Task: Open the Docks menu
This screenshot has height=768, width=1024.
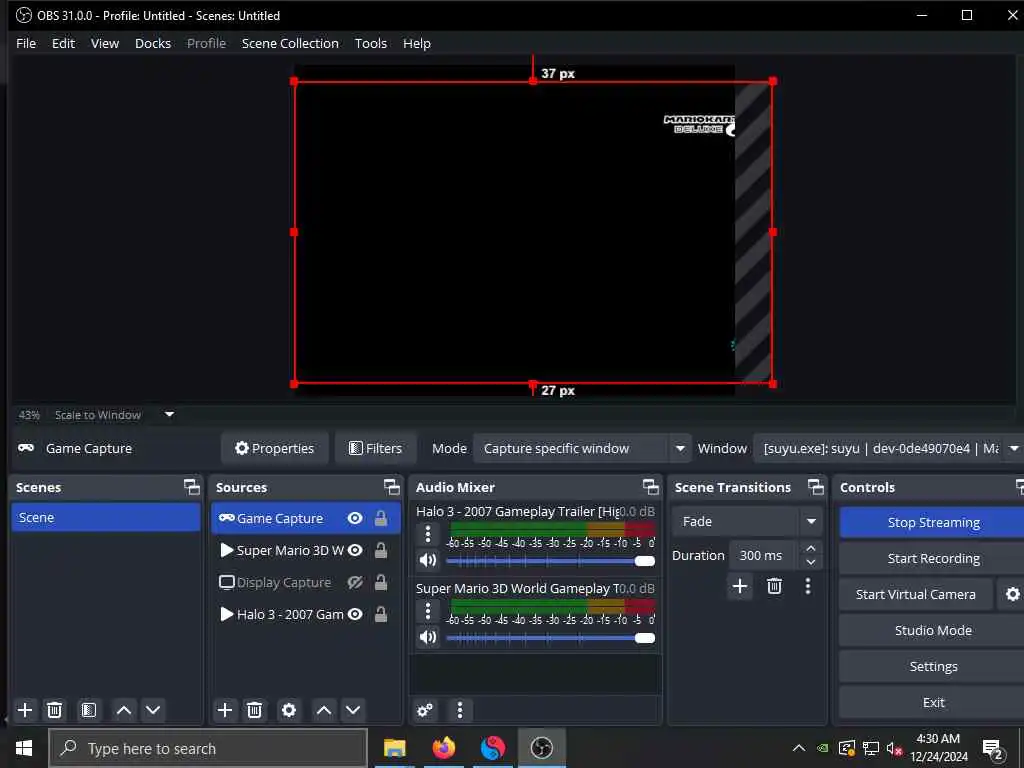Action: (153, 43)
